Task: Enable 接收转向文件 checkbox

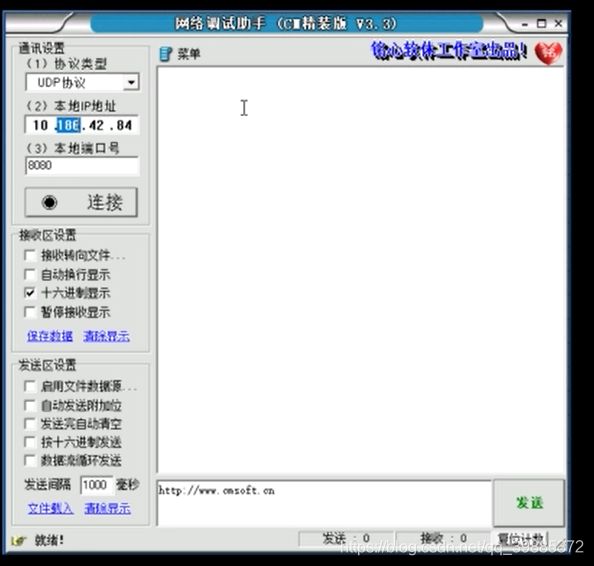Action: pos(30,255)
